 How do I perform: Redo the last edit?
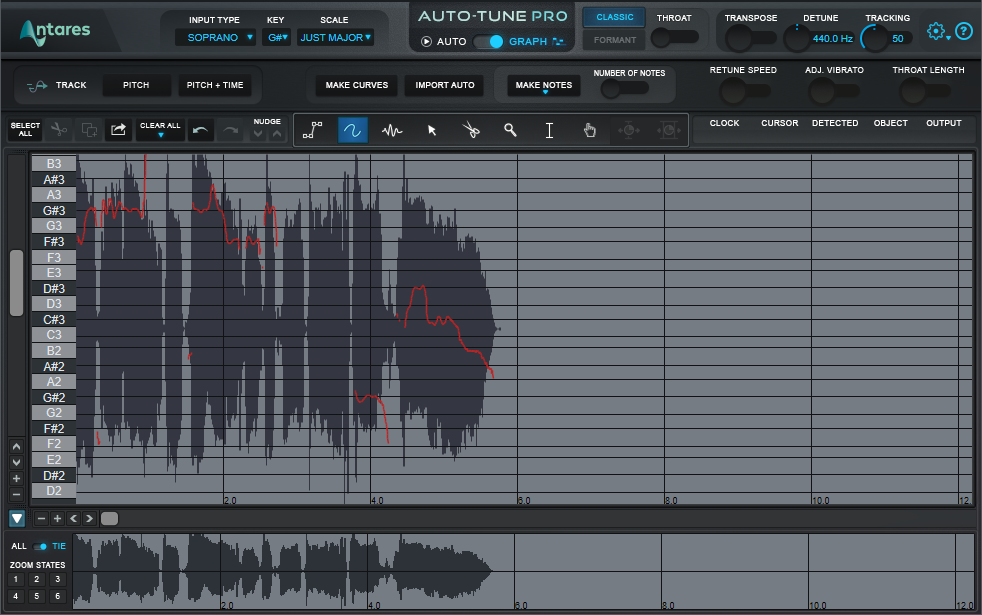[230, 130]
